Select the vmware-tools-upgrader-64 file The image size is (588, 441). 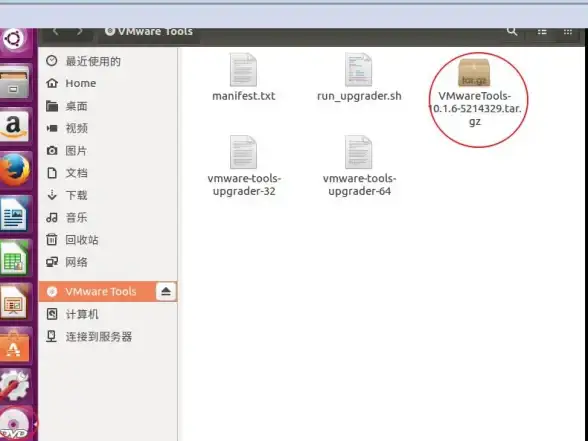pyautogui.click(x=359, y=166)
